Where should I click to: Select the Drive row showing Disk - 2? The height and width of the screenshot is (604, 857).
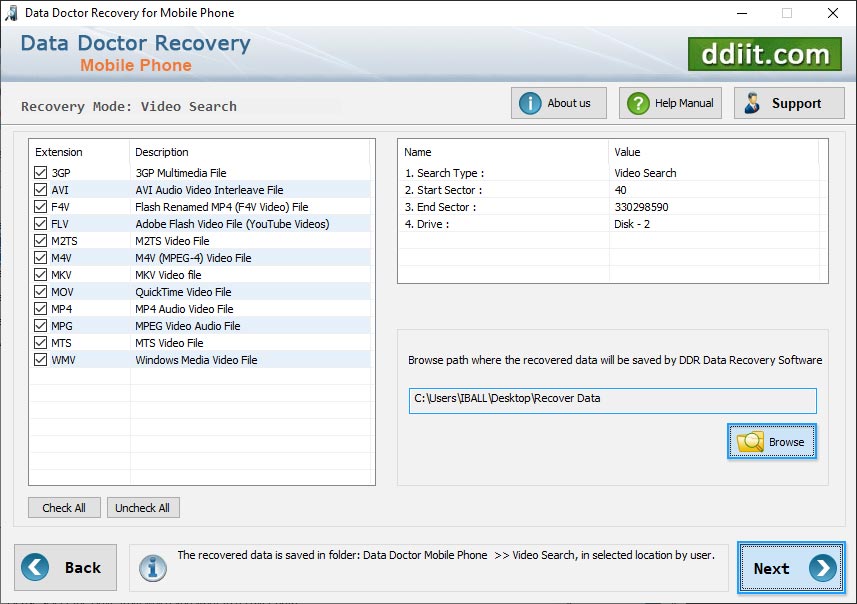[x=612, y=224]
